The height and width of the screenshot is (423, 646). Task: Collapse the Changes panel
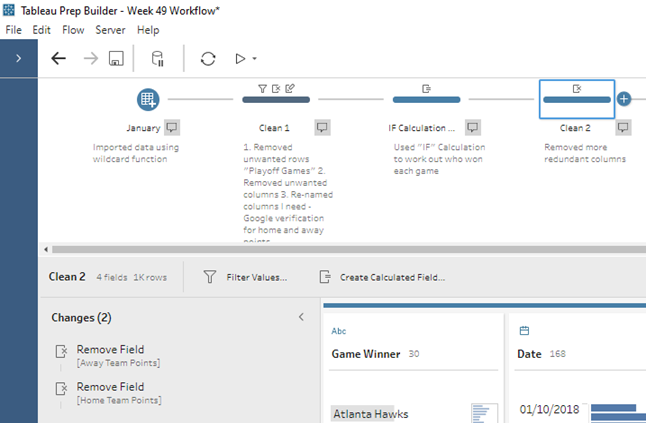click(x=302, y=317)
